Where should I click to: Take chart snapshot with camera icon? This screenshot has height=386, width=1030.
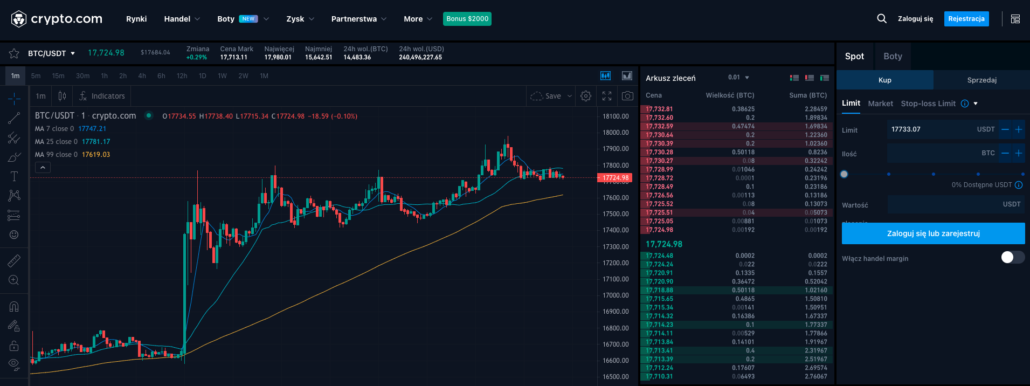point(628,96)
